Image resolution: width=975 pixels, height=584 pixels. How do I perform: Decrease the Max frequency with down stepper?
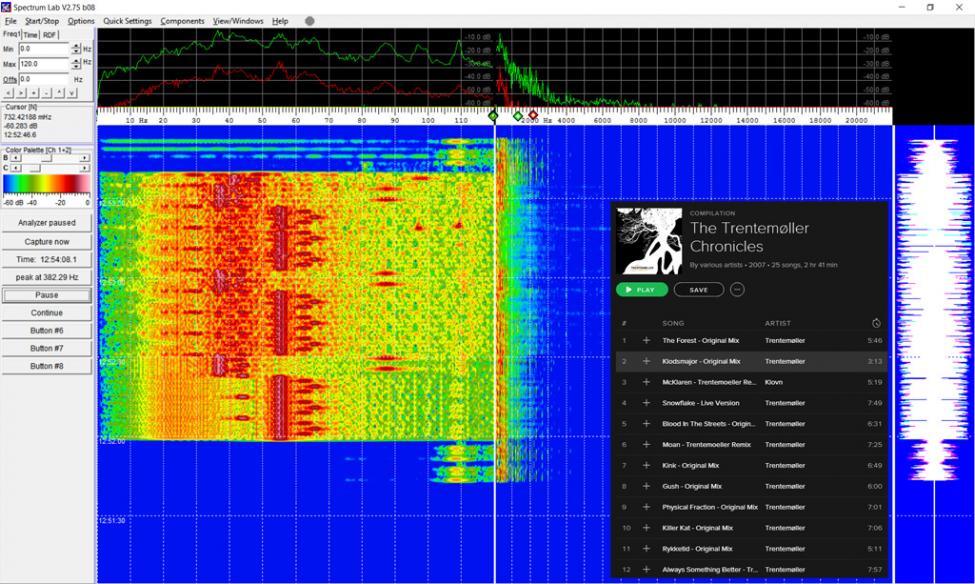[x=76, y=66]
